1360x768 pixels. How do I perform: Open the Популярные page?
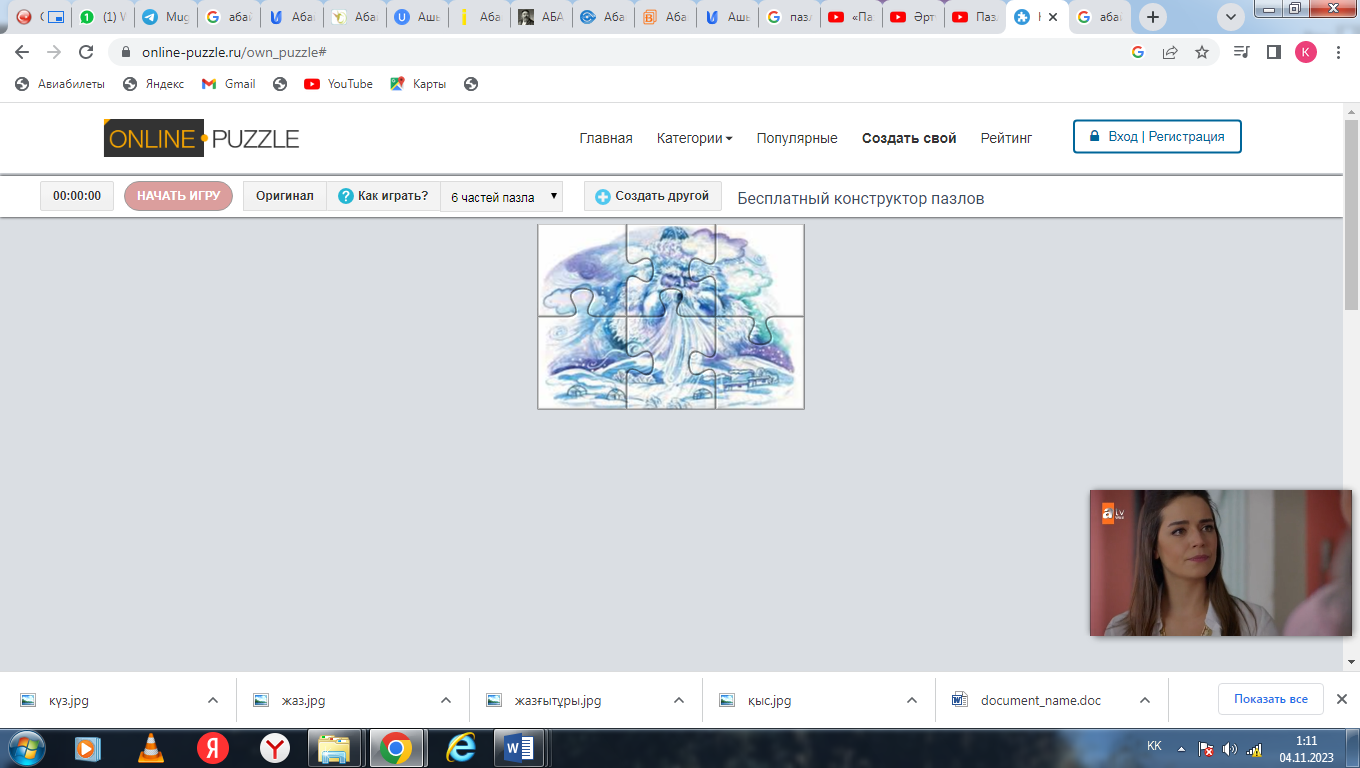click(x=797, y=138)
